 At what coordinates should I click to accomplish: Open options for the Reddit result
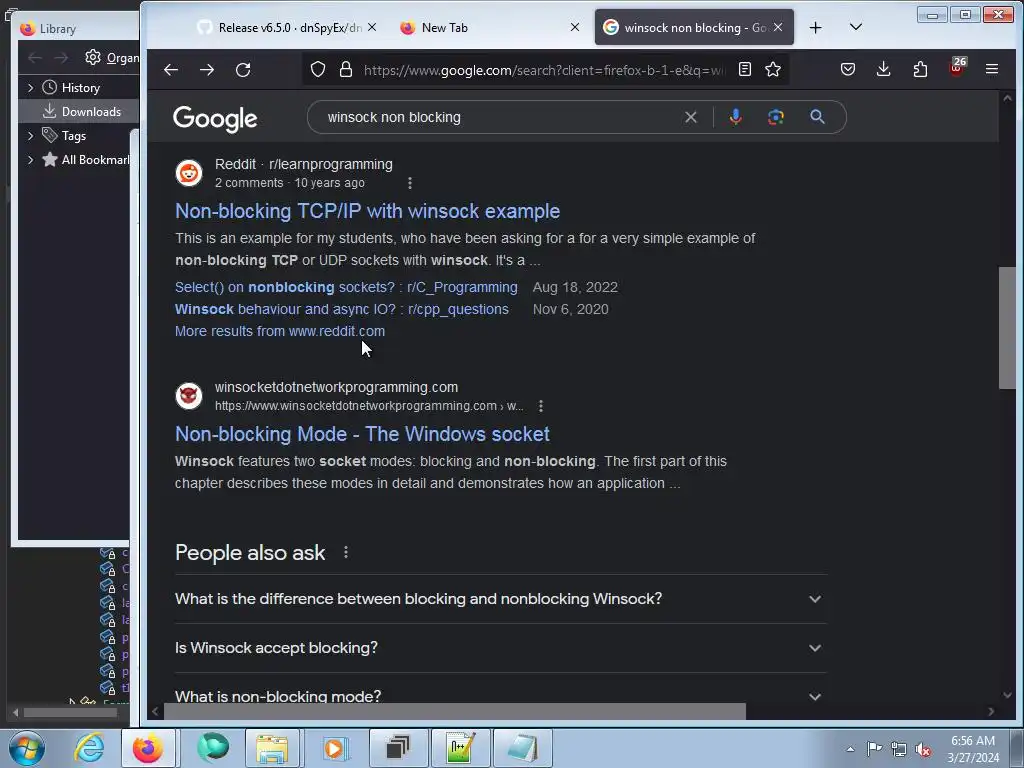pos(409,184)
